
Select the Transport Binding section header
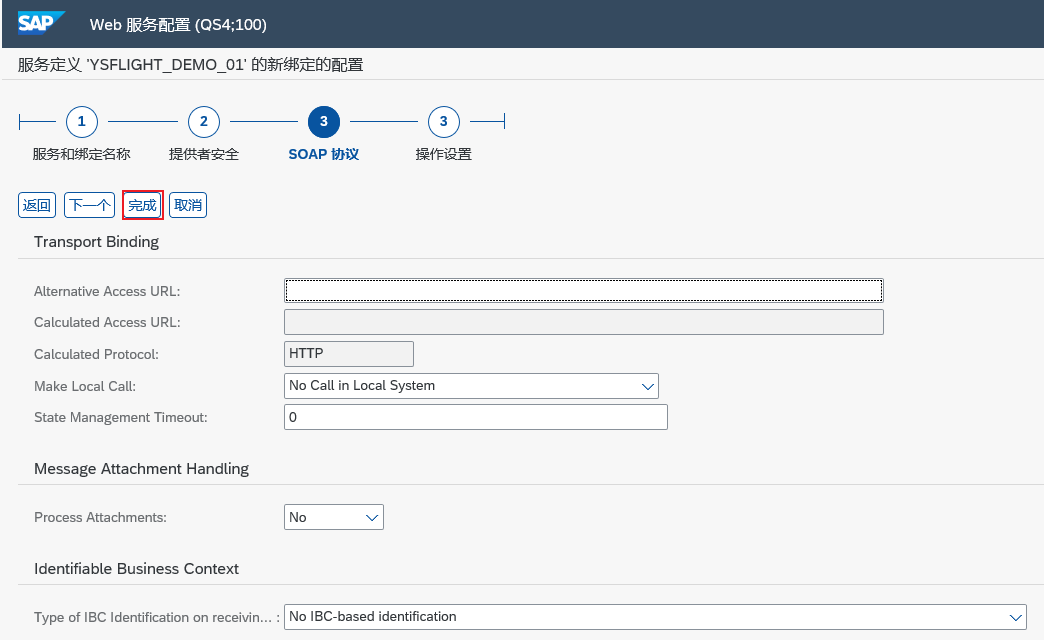click(x=96, y=241)
